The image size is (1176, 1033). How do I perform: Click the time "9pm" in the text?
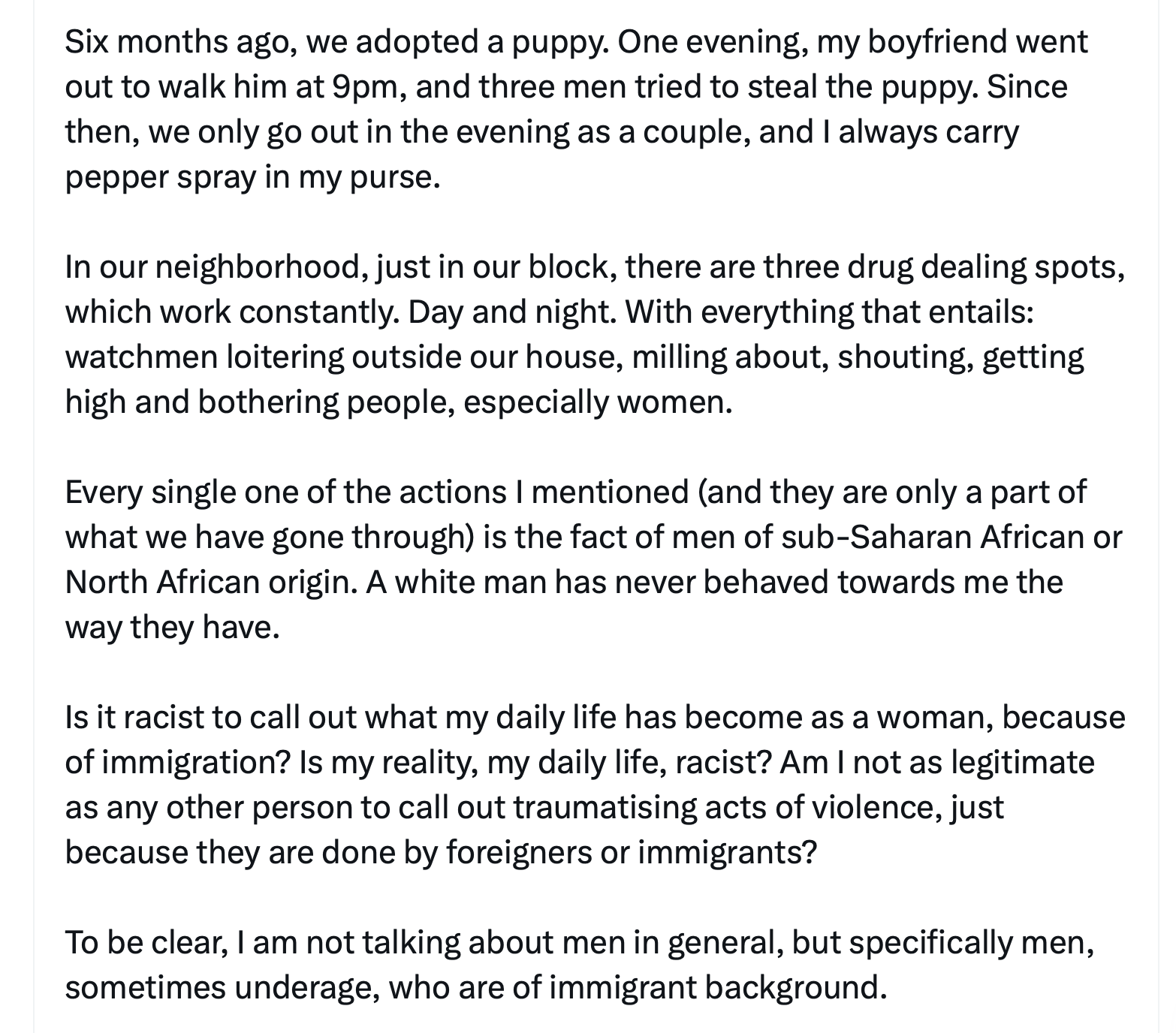363,87
